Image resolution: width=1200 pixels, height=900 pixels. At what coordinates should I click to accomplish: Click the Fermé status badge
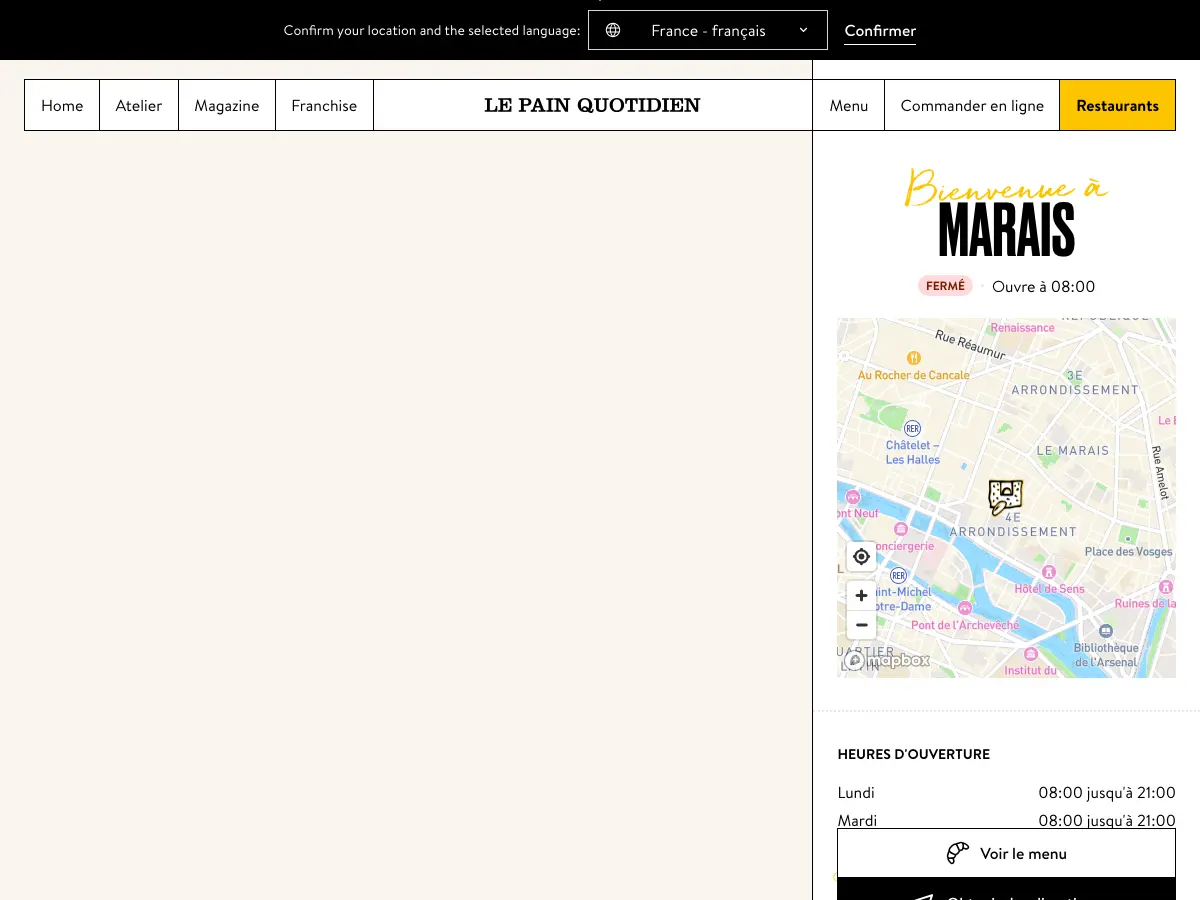(x=945, y=286)
